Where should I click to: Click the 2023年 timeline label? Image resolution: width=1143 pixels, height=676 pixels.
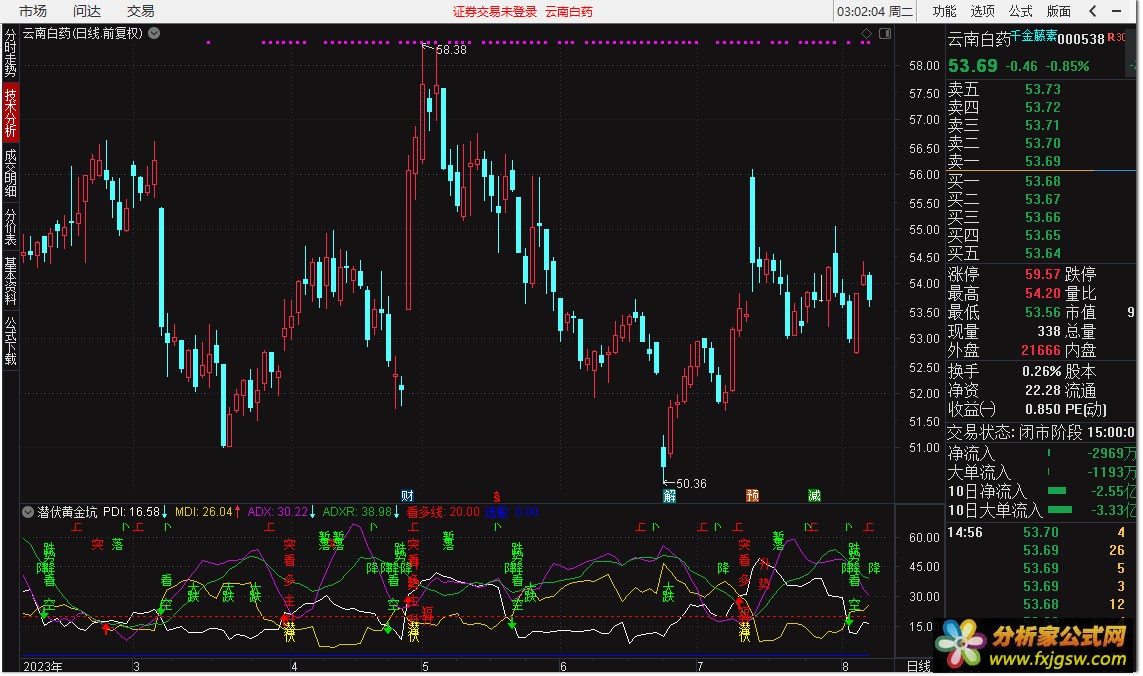click(x=42, y=667)
